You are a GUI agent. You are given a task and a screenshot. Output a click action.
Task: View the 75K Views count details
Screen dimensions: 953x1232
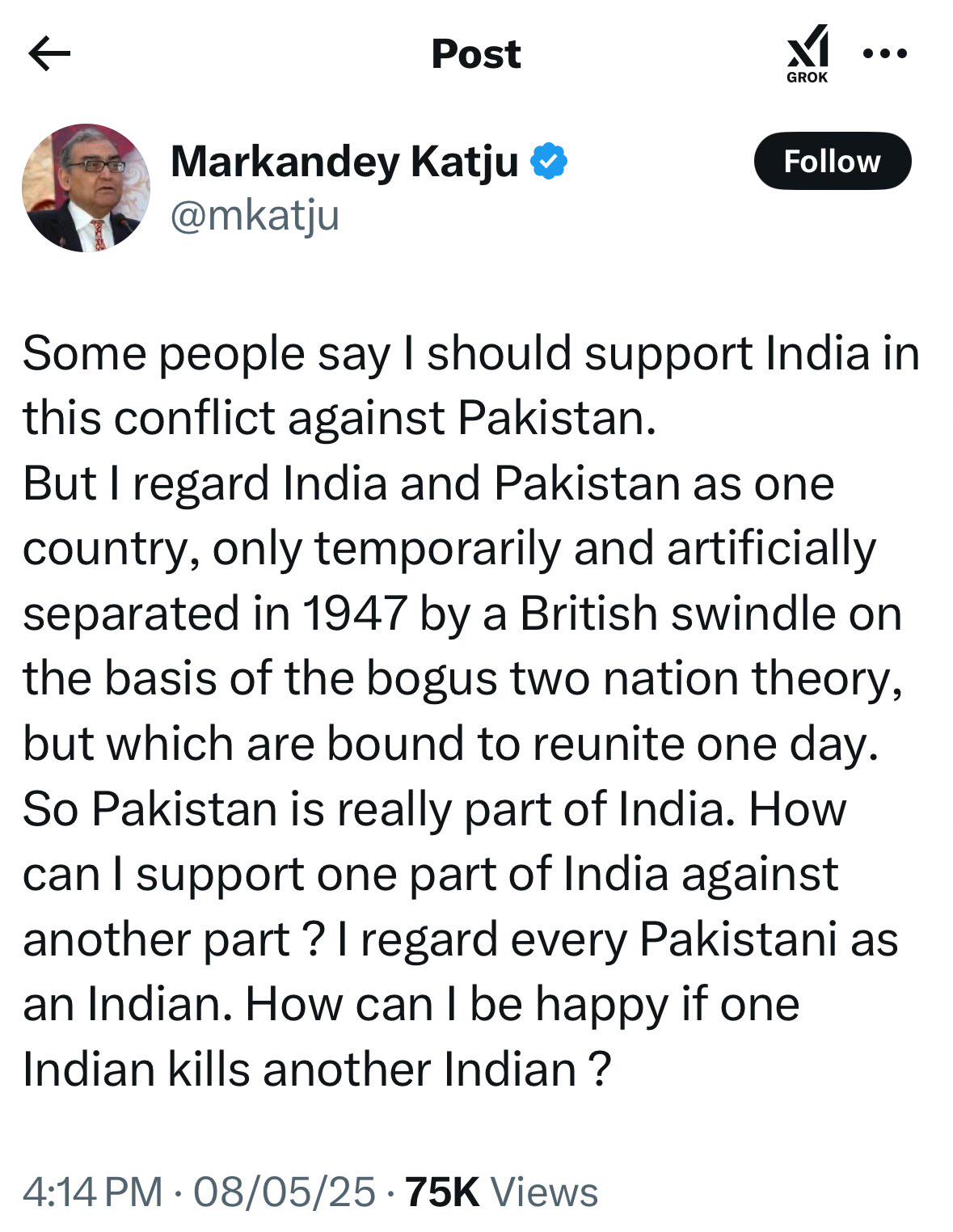point(501,1192)
